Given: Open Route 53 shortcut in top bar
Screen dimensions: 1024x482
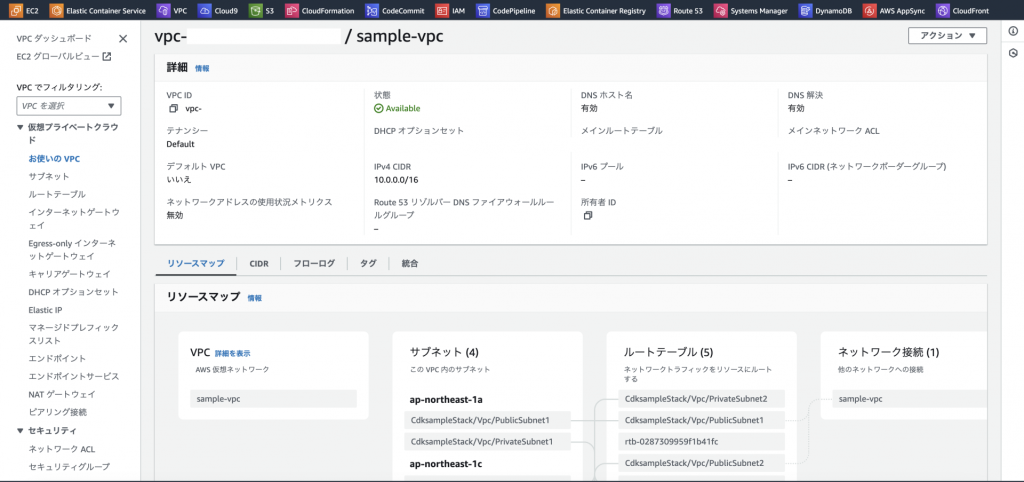Looking at the screenshot, I should 664,11.
